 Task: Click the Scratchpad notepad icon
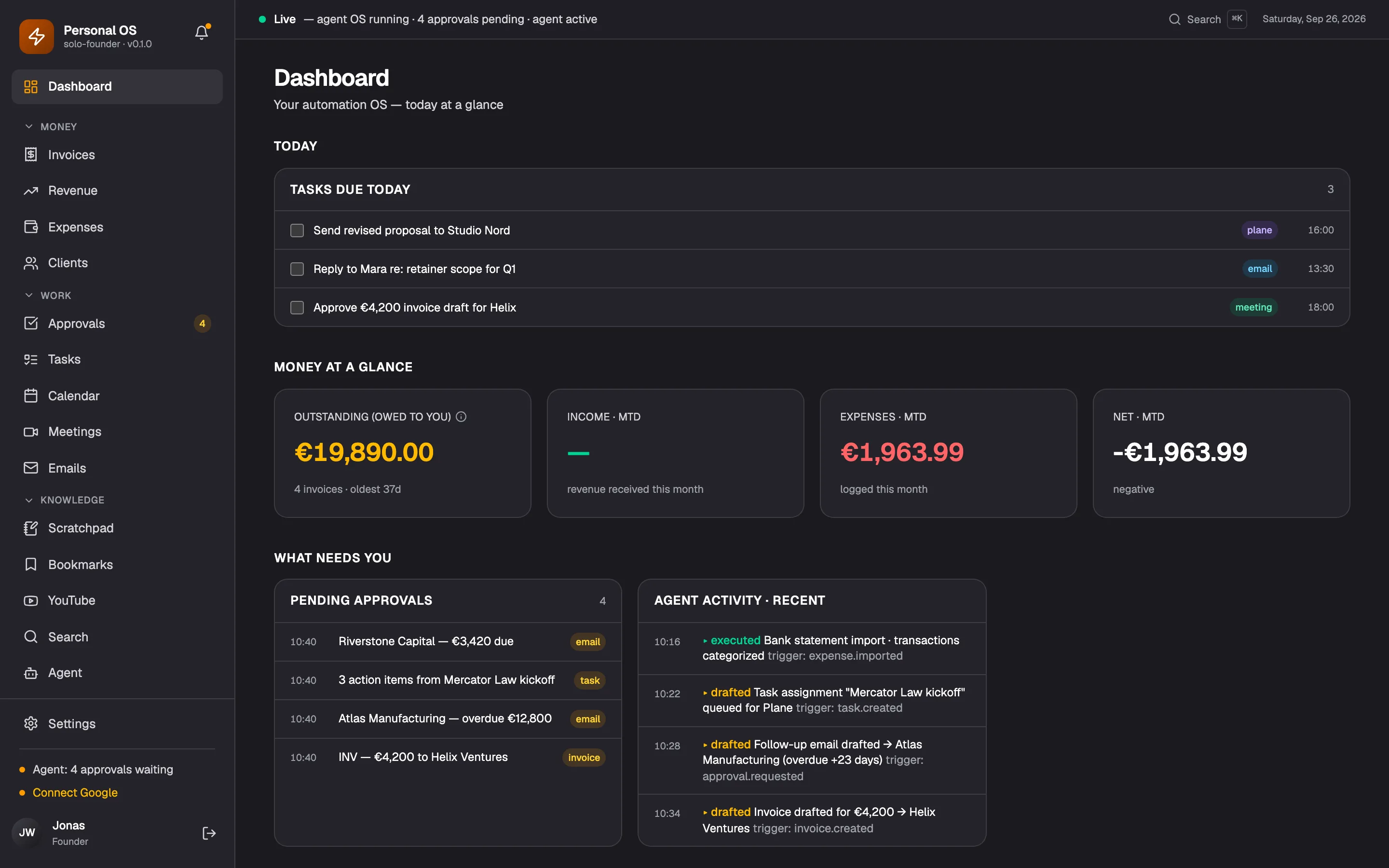tap(31, 528)
